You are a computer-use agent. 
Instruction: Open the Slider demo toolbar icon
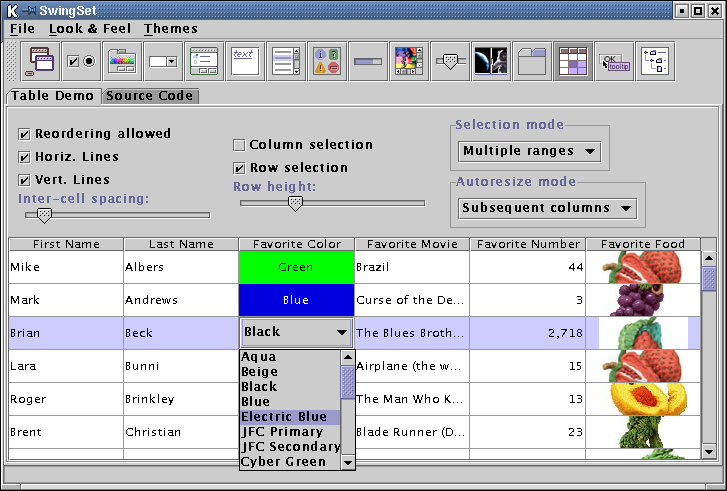[449, 61]
